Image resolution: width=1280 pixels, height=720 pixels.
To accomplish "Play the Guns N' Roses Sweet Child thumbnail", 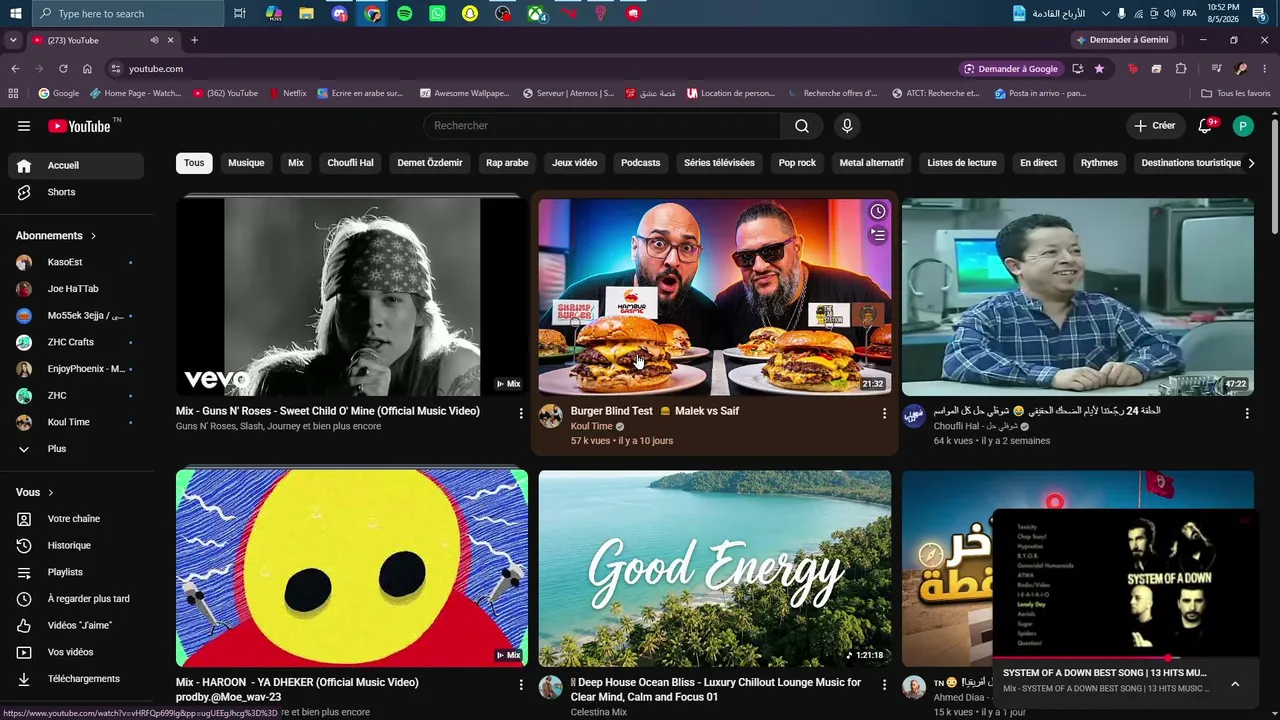I will tap(352, 297).
